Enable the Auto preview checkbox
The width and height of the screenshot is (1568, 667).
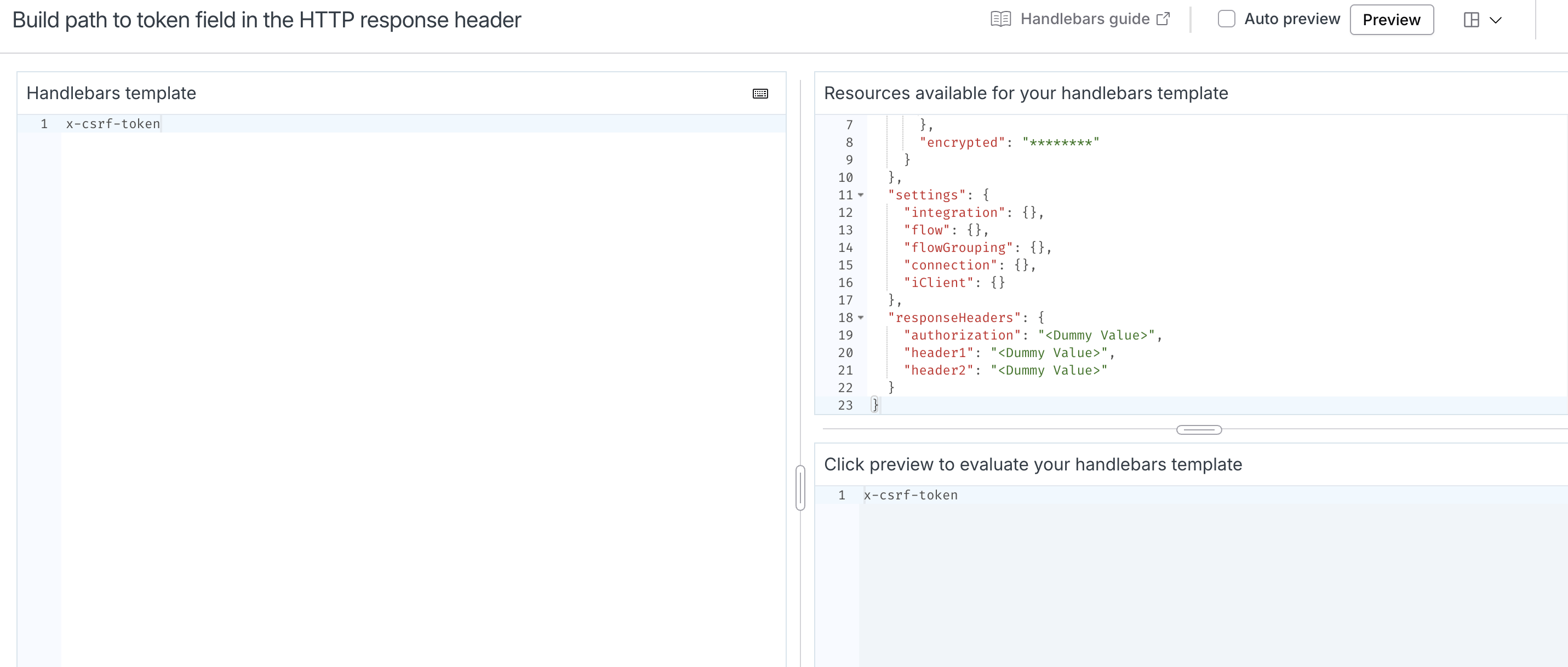coord(1226,20)
